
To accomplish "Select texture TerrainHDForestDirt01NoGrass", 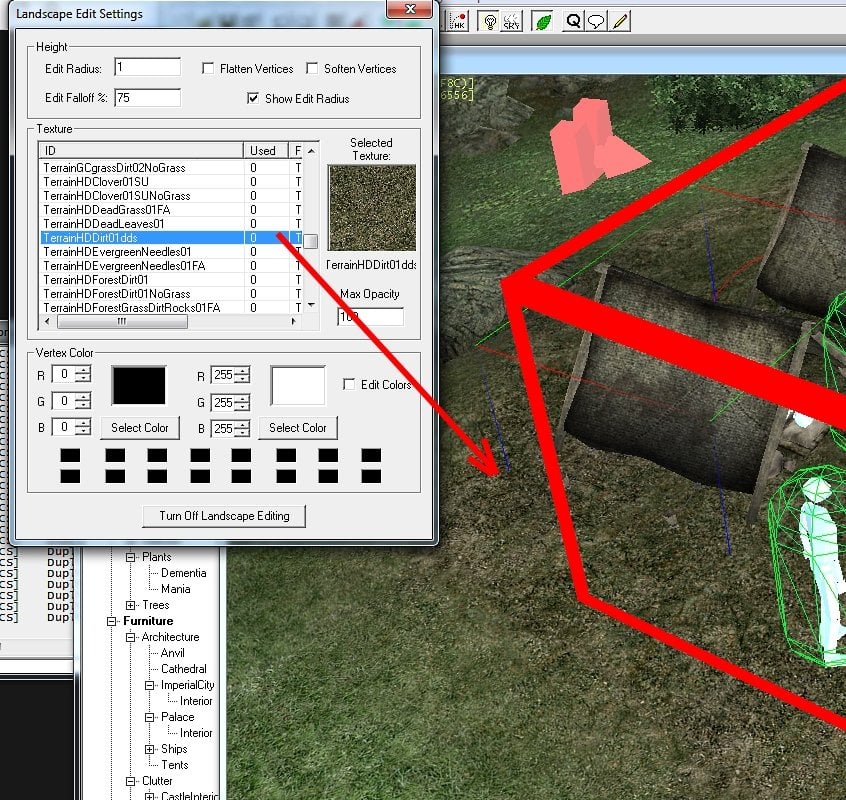I will click(170, 294).
